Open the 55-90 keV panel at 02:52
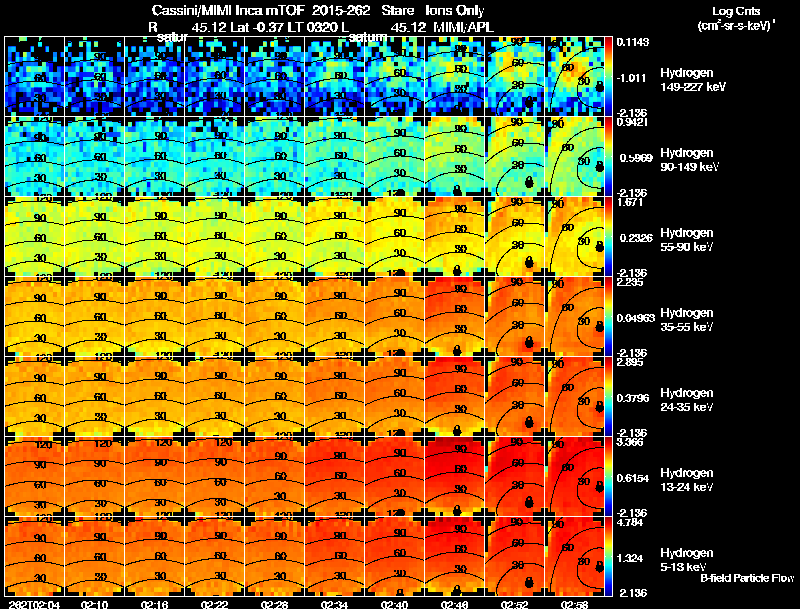Screen dimensions: 800x609 (515, 235)
